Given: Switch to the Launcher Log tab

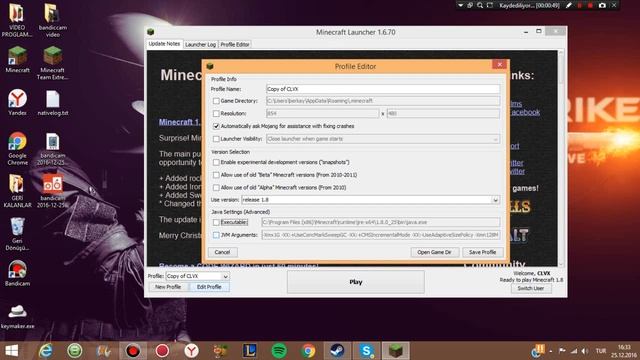Looking at the screenshot, I should (x=200, y=44).
